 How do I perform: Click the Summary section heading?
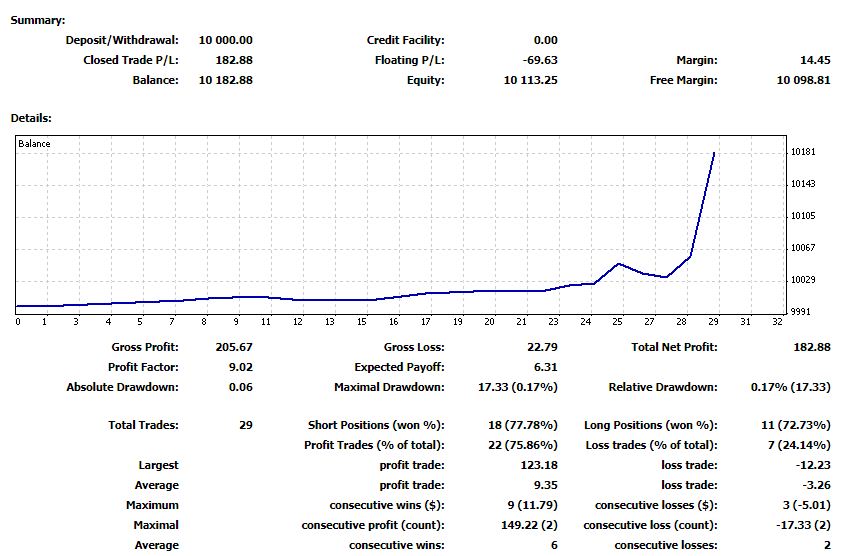[37, 20]
